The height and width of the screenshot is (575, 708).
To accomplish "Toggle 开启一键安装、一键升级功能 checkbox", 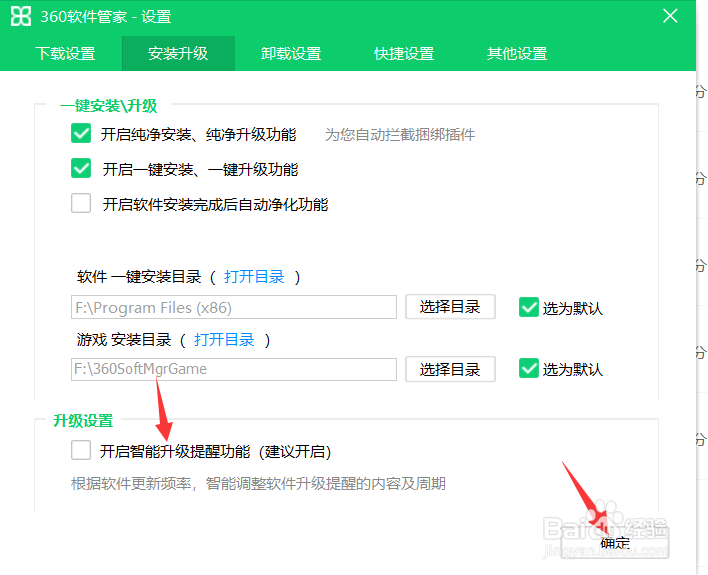I will click(x=81, y=168).
